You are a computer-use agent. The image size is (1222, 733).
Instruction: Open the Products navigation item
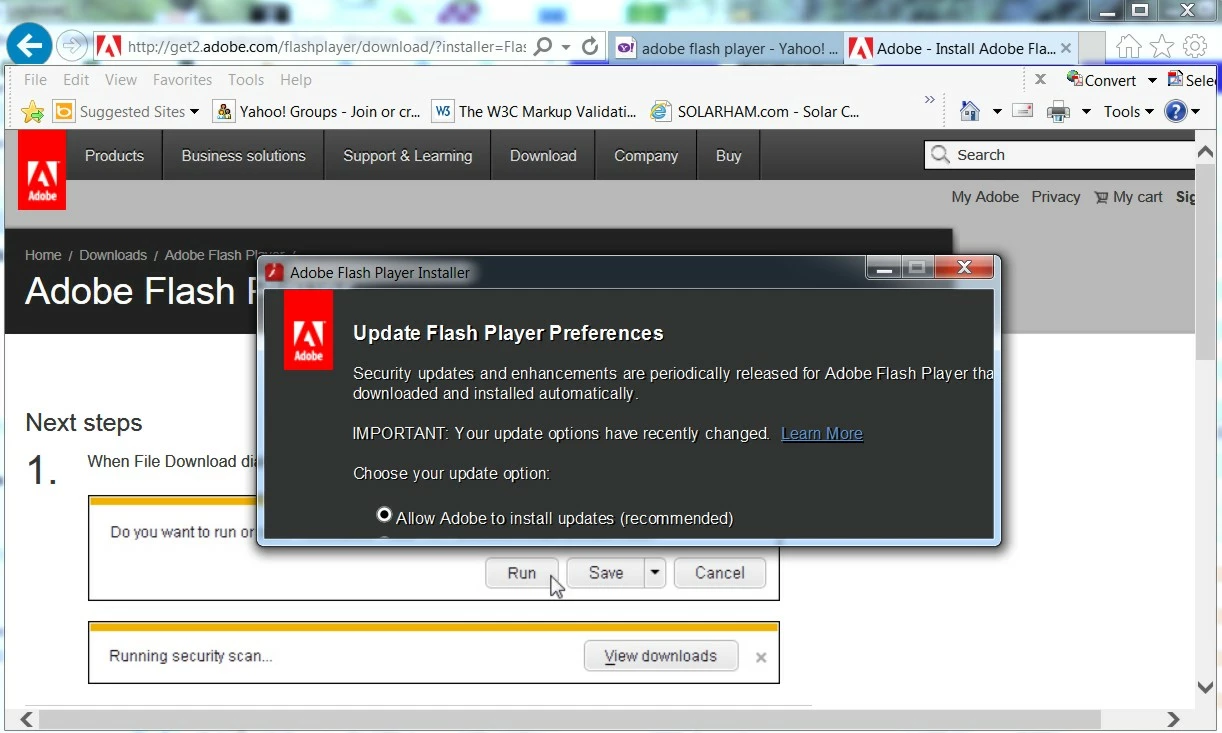click(x=114, y=156)
